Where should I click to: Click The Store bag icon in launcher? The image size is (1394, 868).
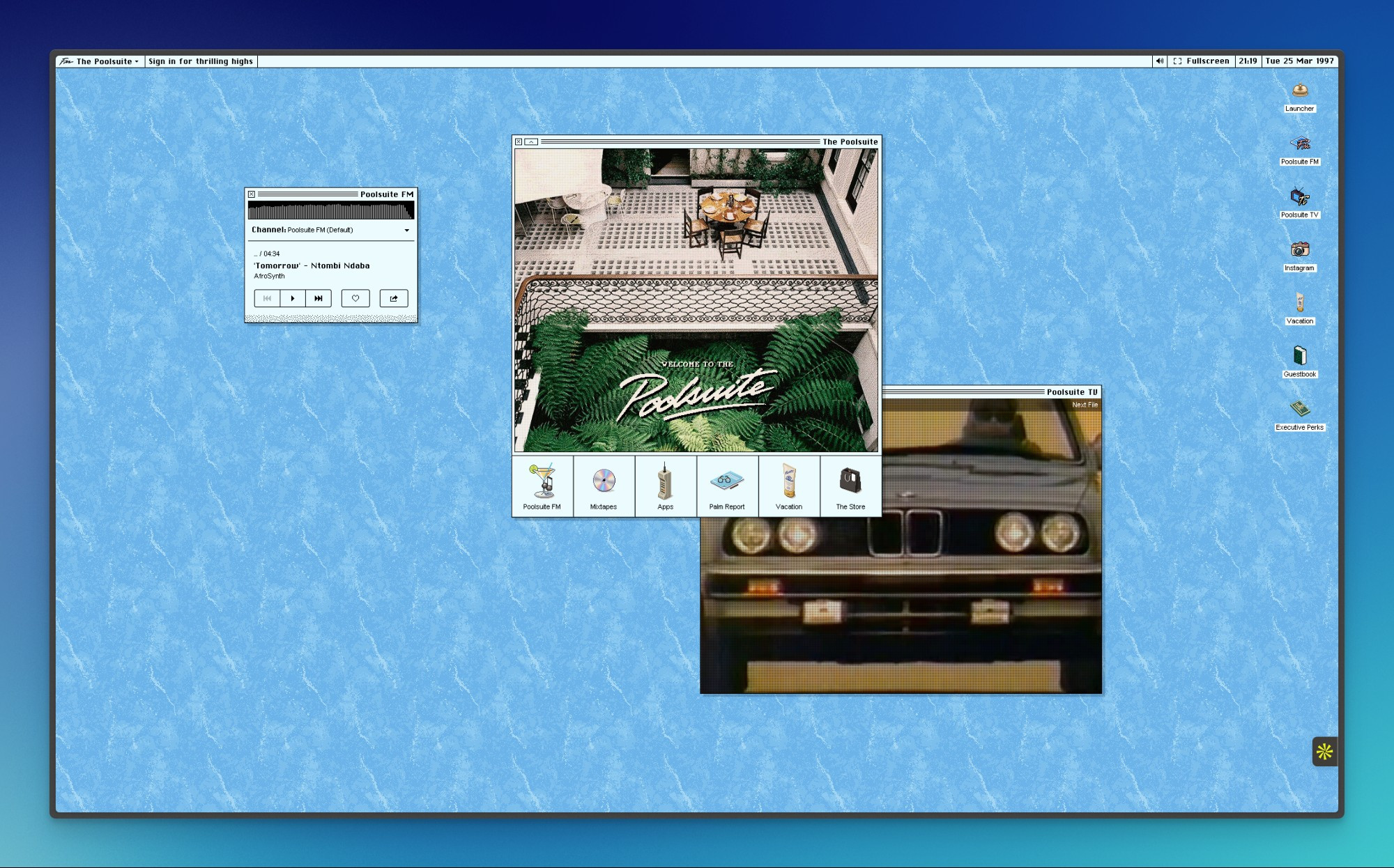[850, 486]
